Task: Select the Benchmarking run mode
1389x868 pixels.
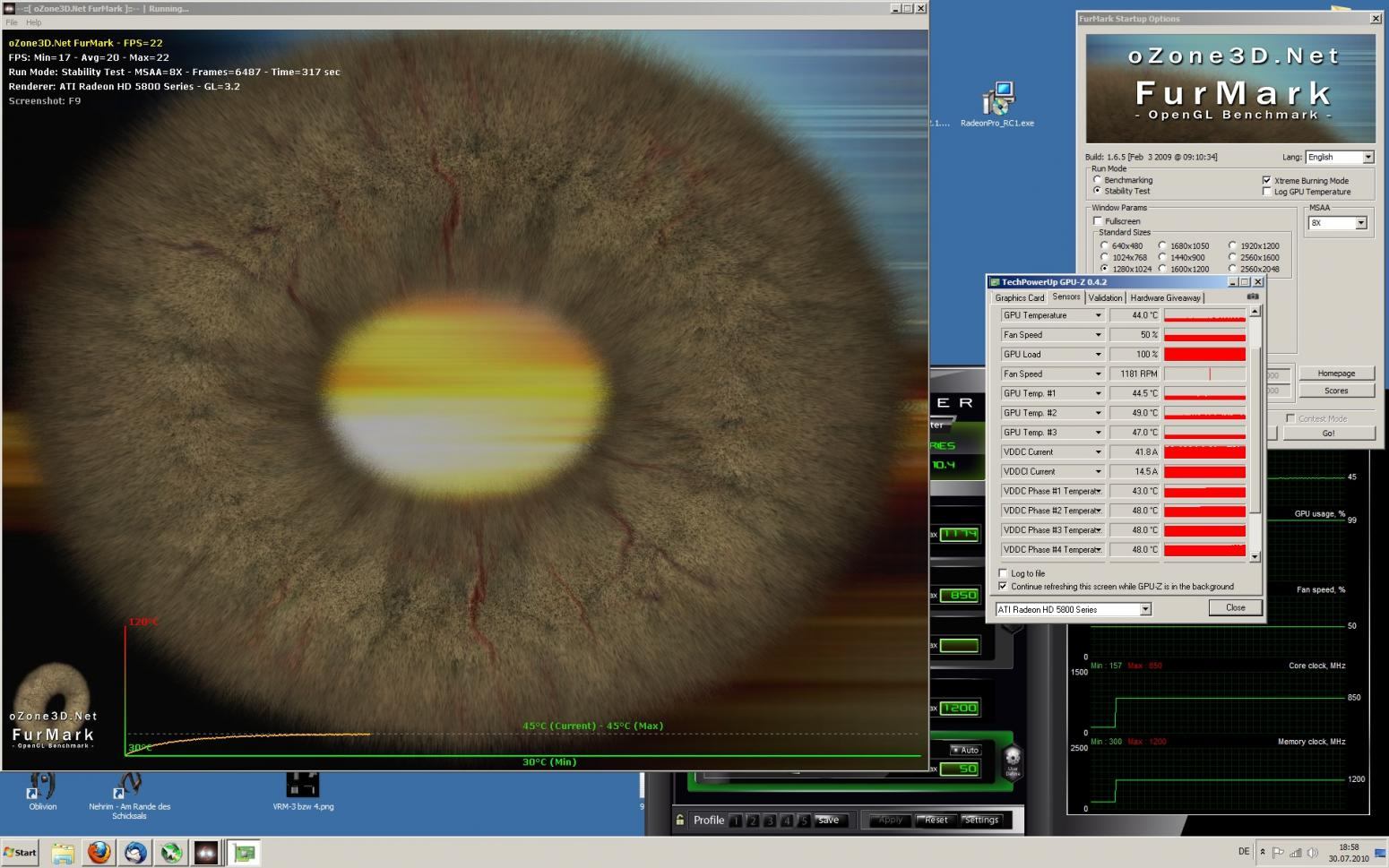Action: point(1098,180)
